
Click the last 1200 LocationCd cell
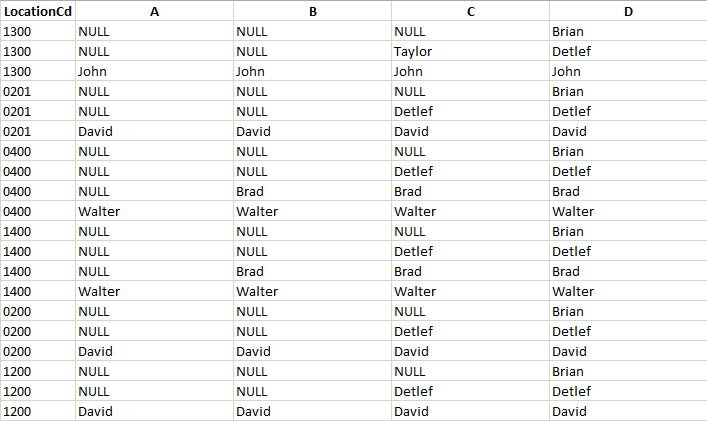(x=38, y=411)
